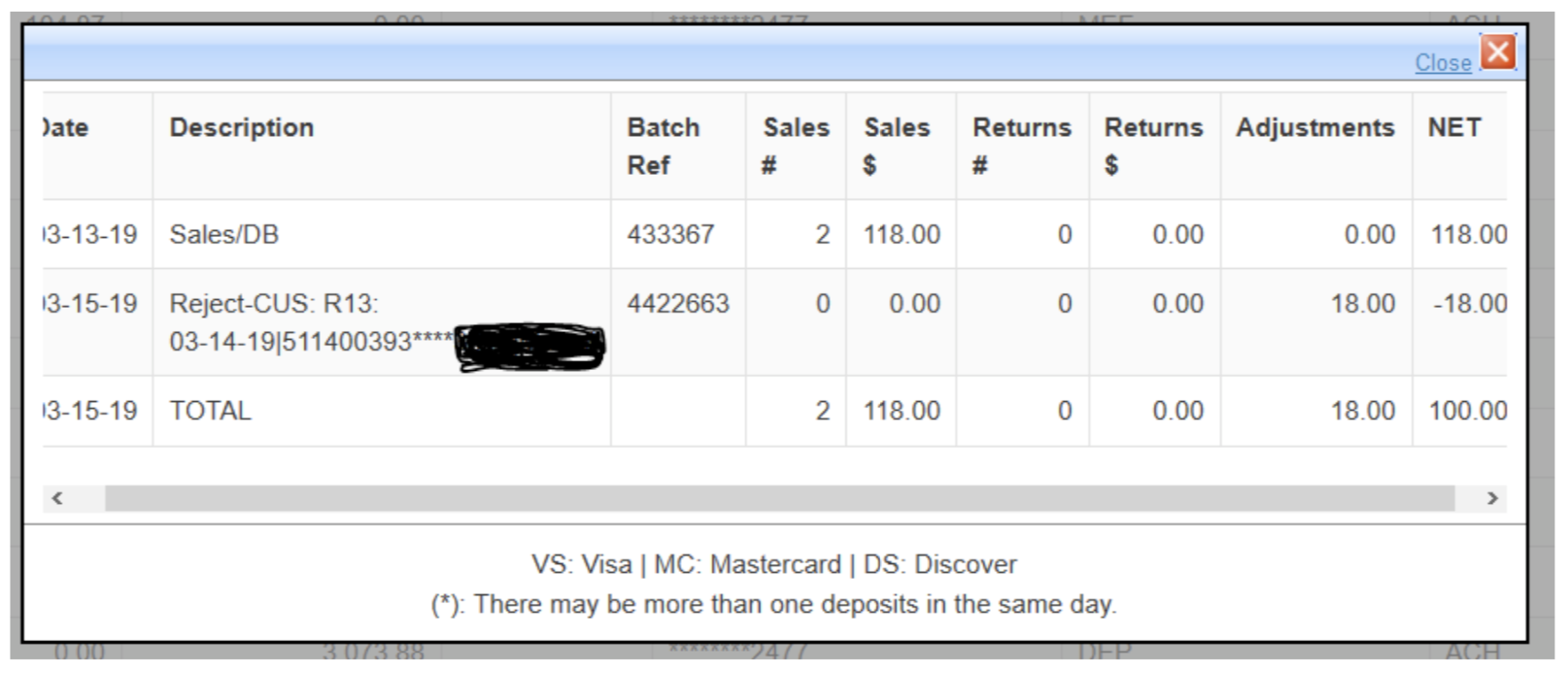Click the NET column header
Screen dimensions: 1568x674
click(x=1454, y=127)
